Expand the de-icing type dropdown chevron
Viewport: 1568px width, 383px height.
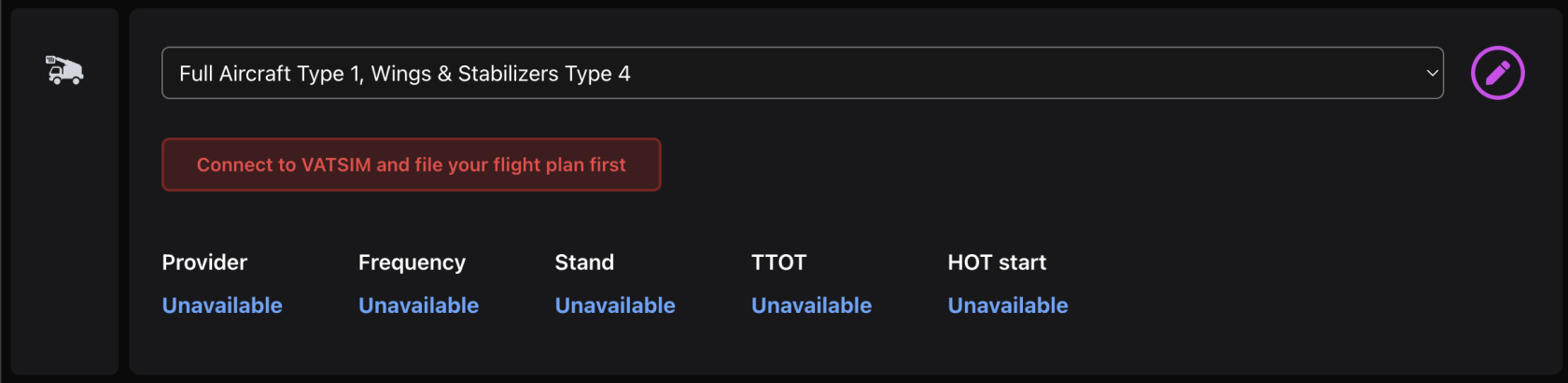(1432, 73)
